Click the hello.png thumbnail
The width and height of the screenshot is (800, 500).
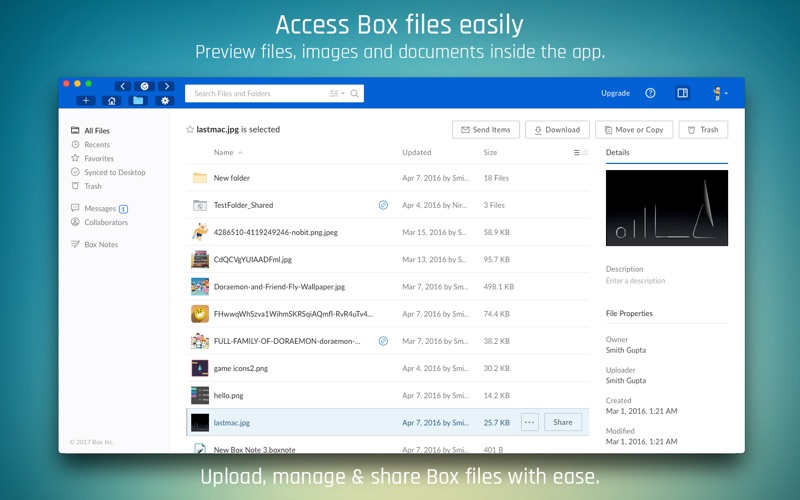click(x=200, y=395)
